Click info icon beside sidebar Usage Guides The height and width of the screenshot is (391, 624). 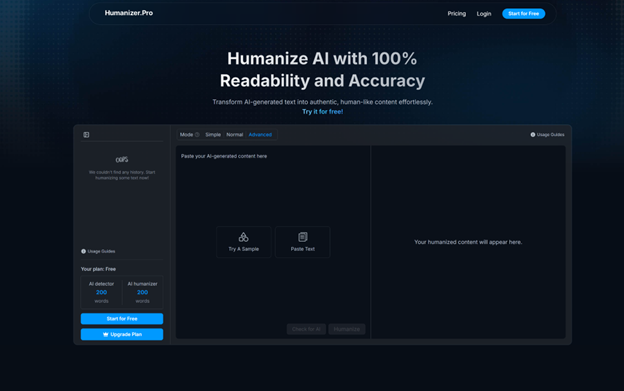84,251
